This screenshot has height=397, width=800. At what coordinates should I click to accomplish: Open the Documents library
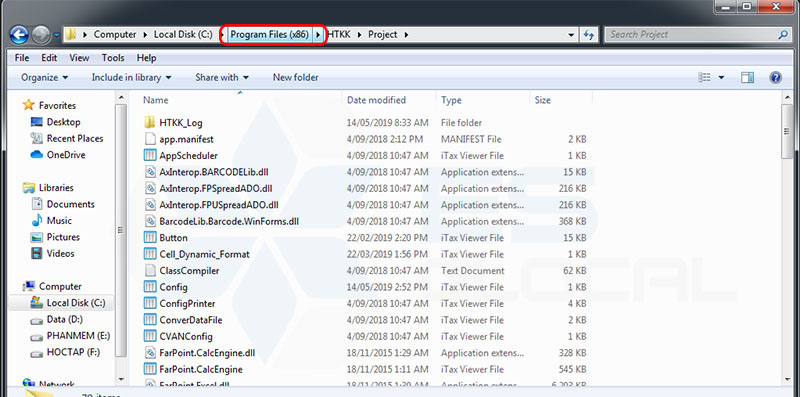(70, 204)
